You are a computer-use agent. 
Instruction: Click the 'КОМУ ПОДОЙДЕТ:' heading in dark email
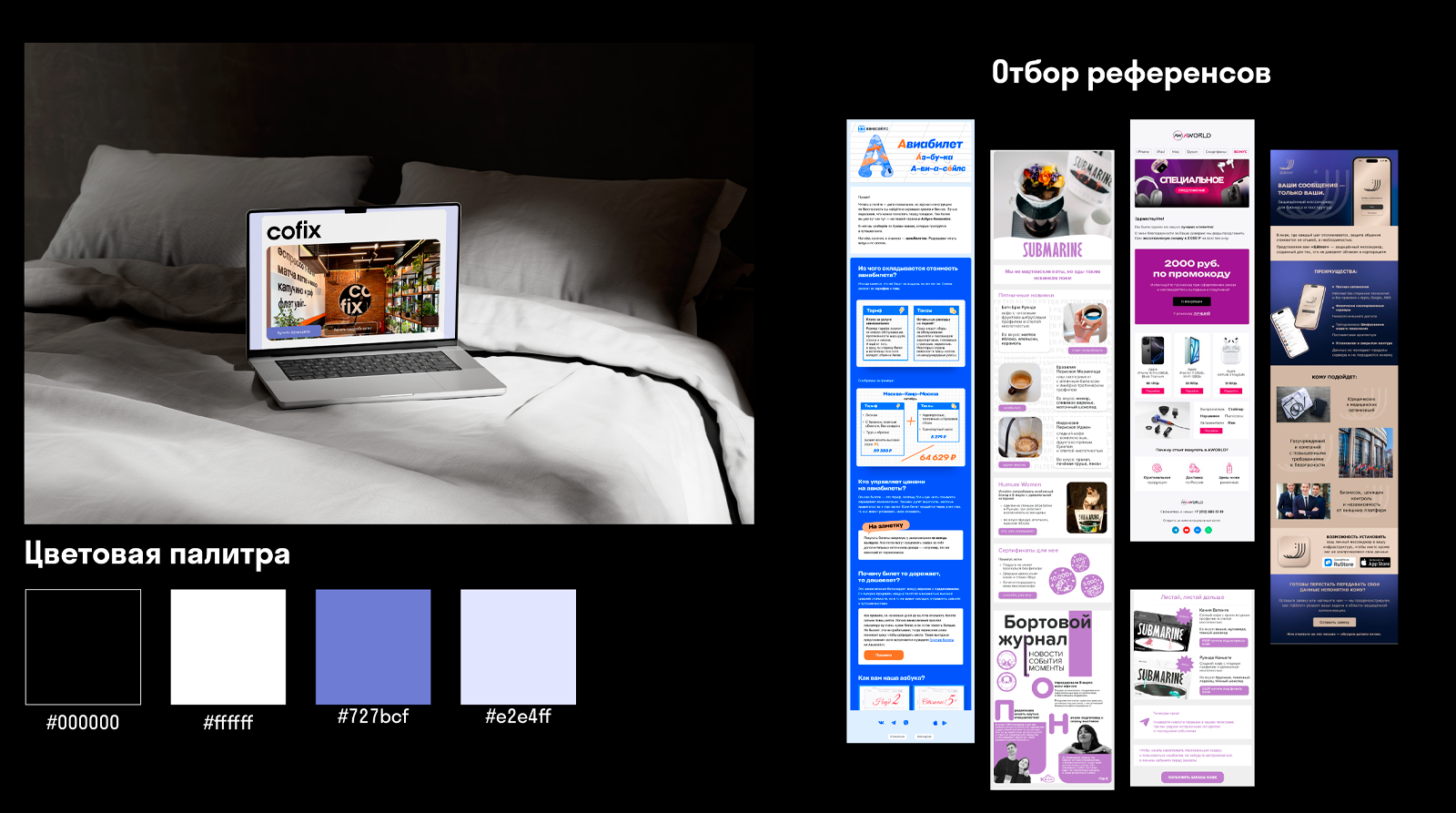[x=1334, y=377]
